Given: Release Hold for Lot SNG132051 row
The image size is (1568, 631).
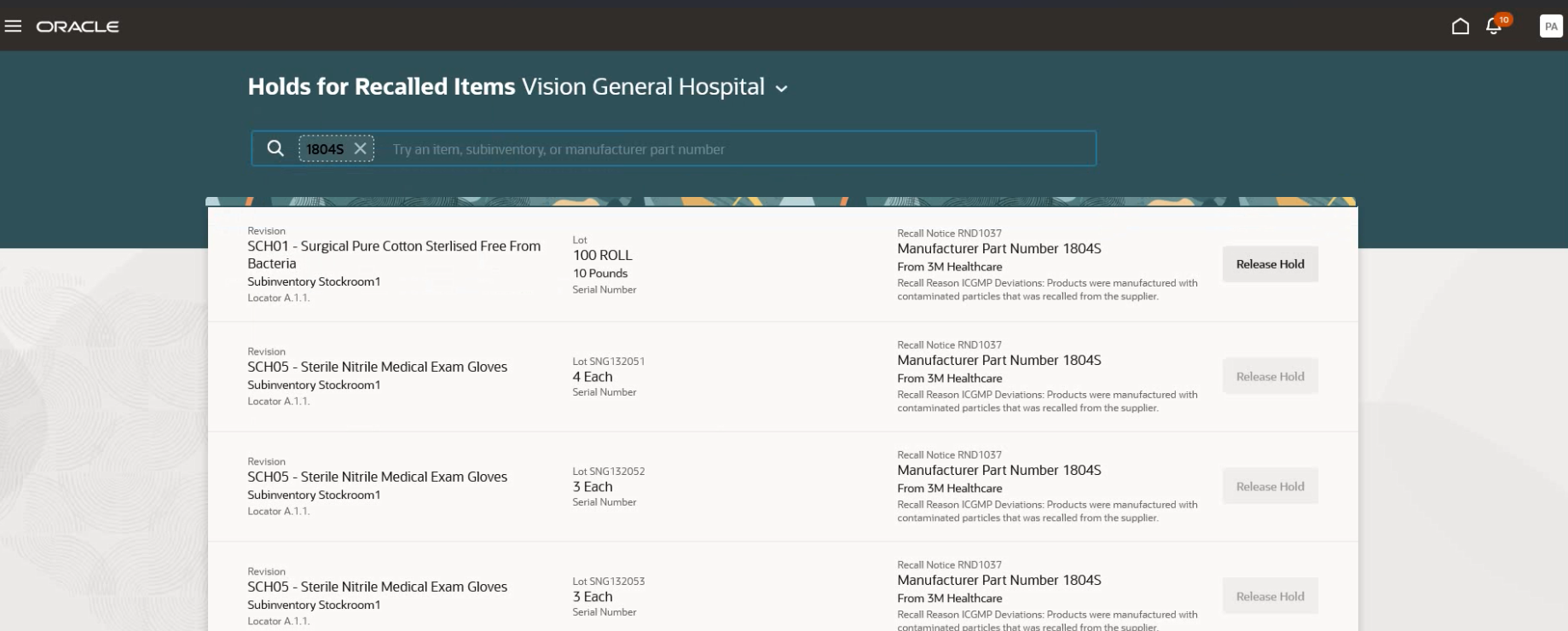Looking at the screenshot, I should 1270,376.
